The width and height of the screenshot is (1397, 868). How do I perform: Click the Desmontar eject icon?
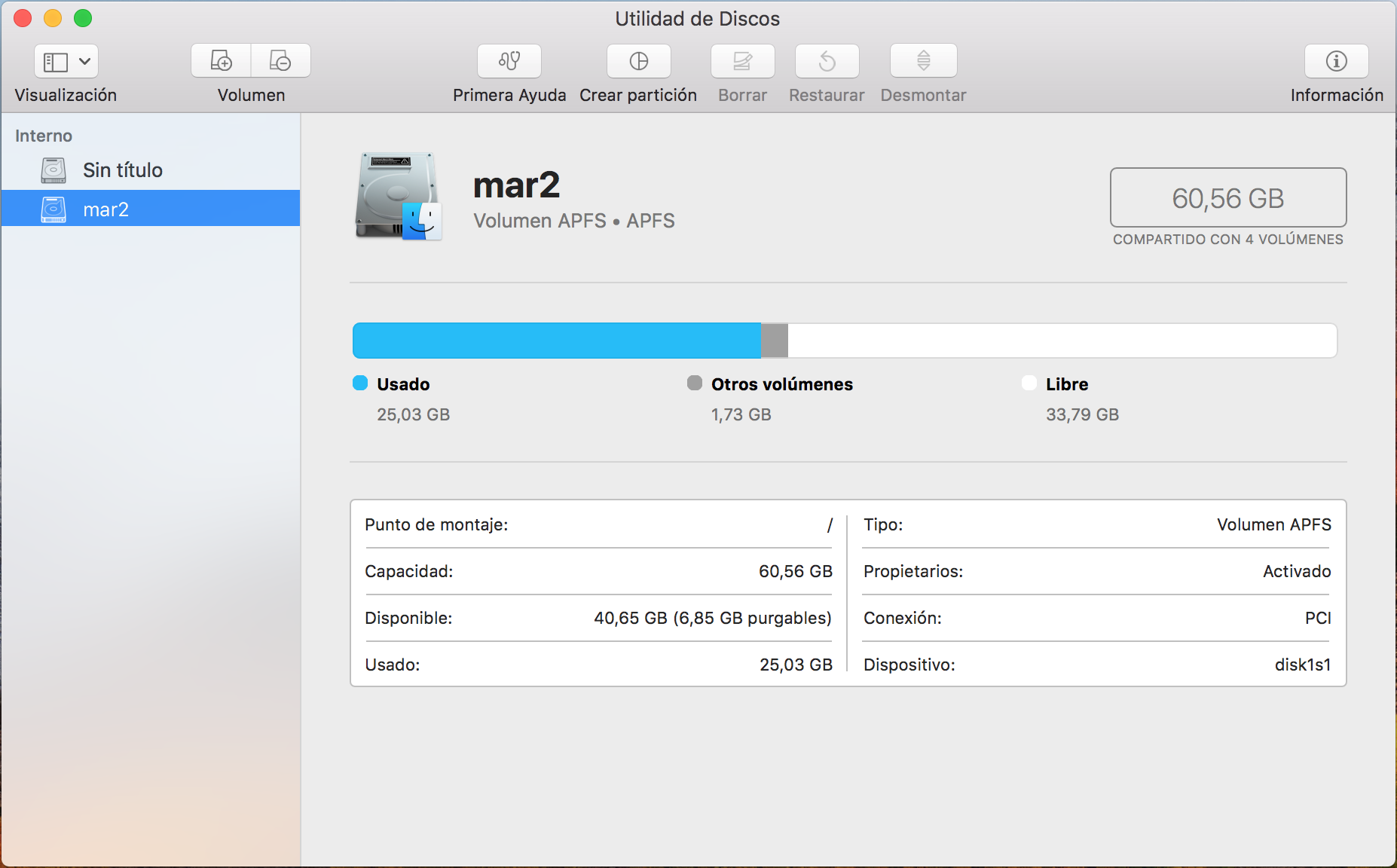923,61
